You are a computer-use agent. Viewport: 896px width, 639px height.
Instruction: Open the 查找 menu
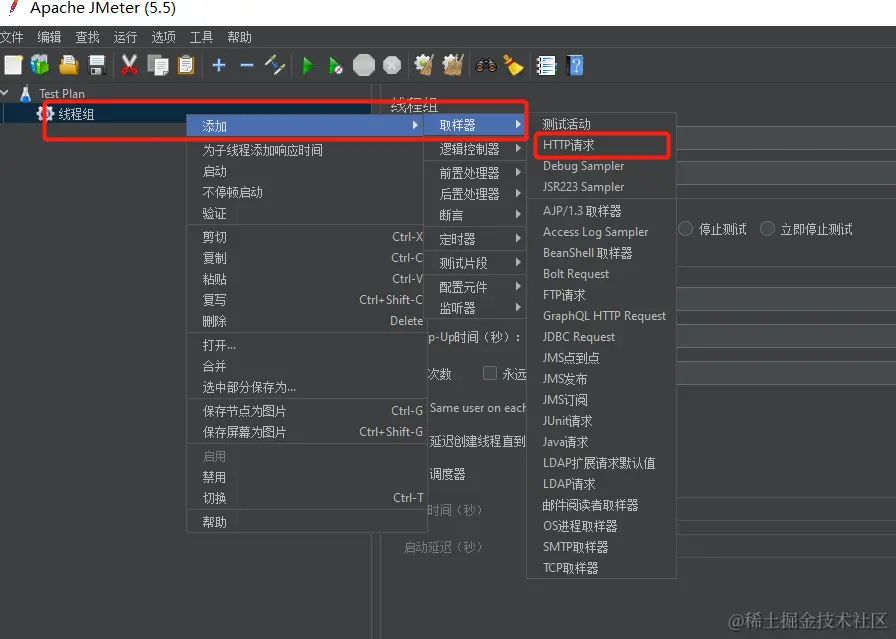(x=87, y=37)
